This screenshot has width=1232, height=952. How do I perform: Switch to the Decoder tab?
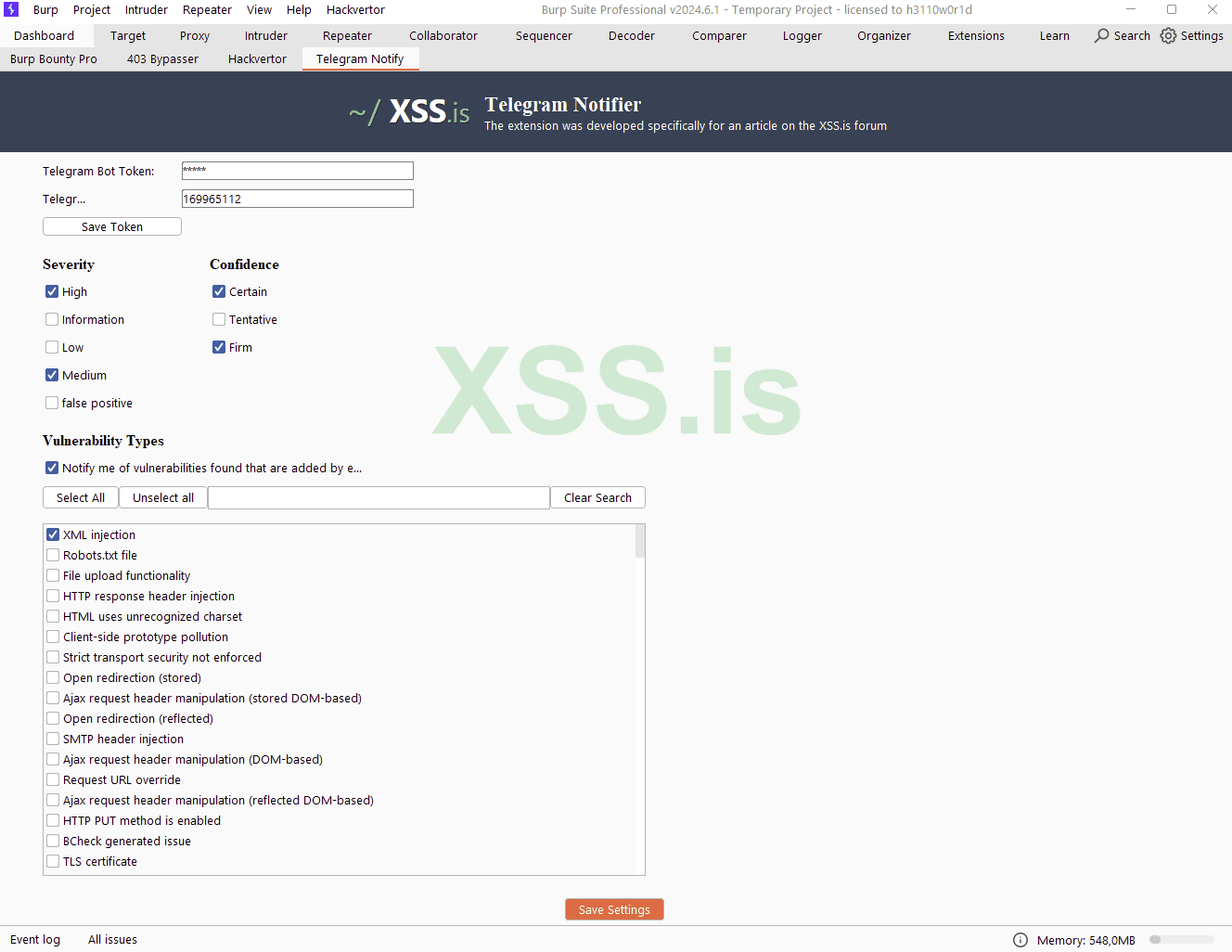[x=632, y=35]
